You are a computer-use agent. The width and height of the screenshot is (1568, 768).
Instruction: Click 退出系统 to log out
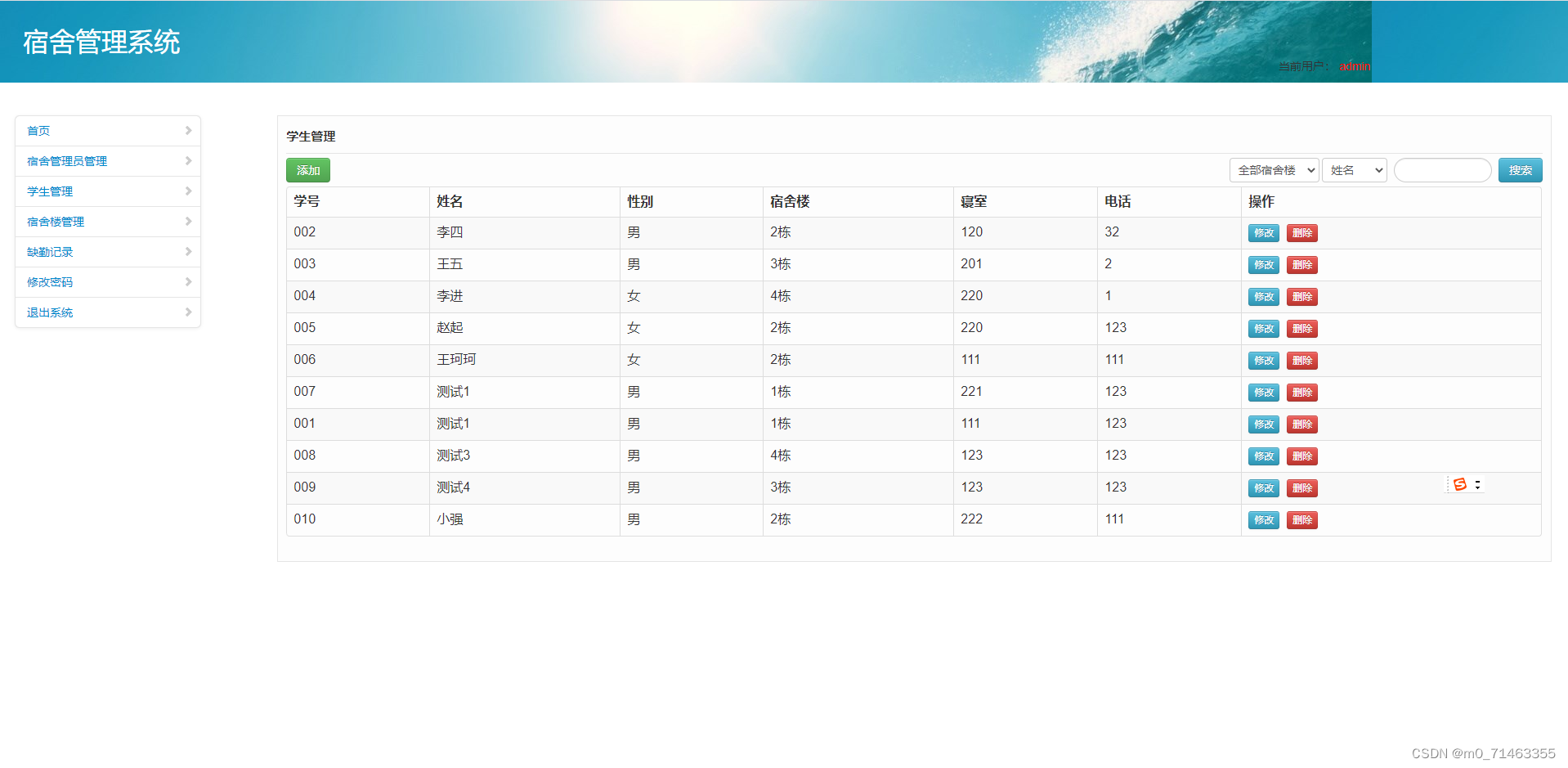click(x=49, y=312)
